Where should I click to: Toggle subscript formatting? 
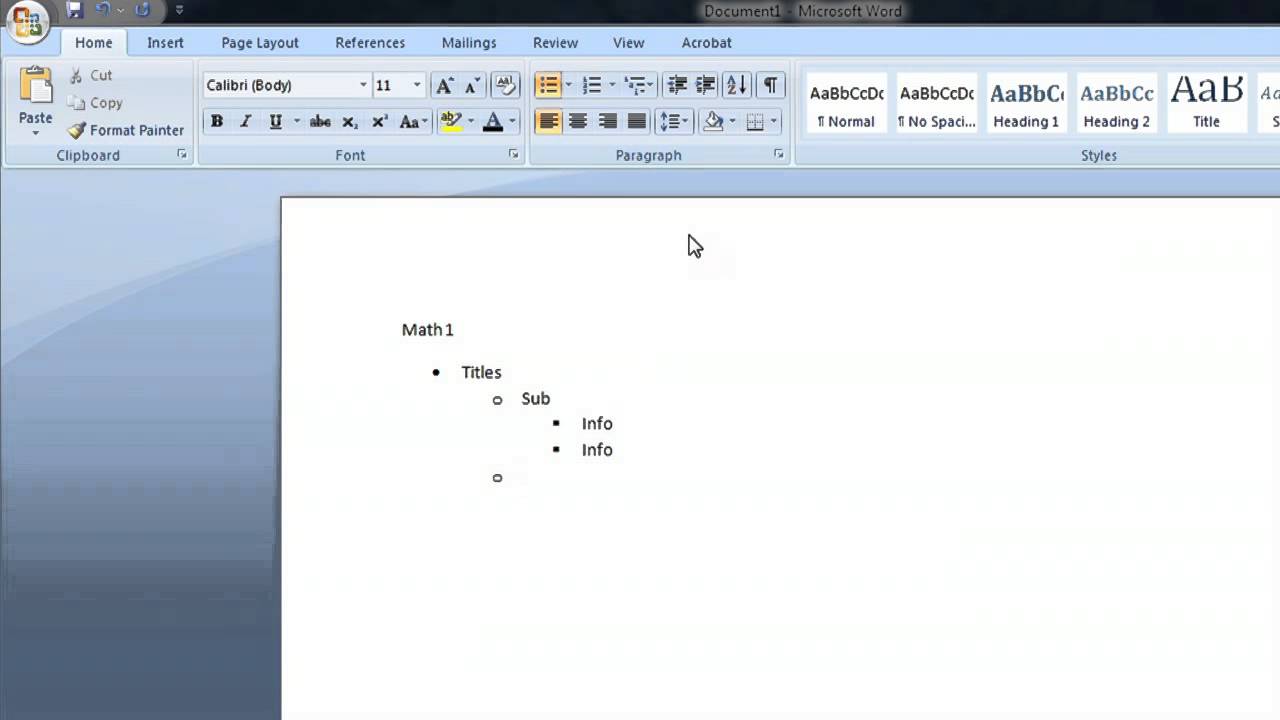coord(349,122)
